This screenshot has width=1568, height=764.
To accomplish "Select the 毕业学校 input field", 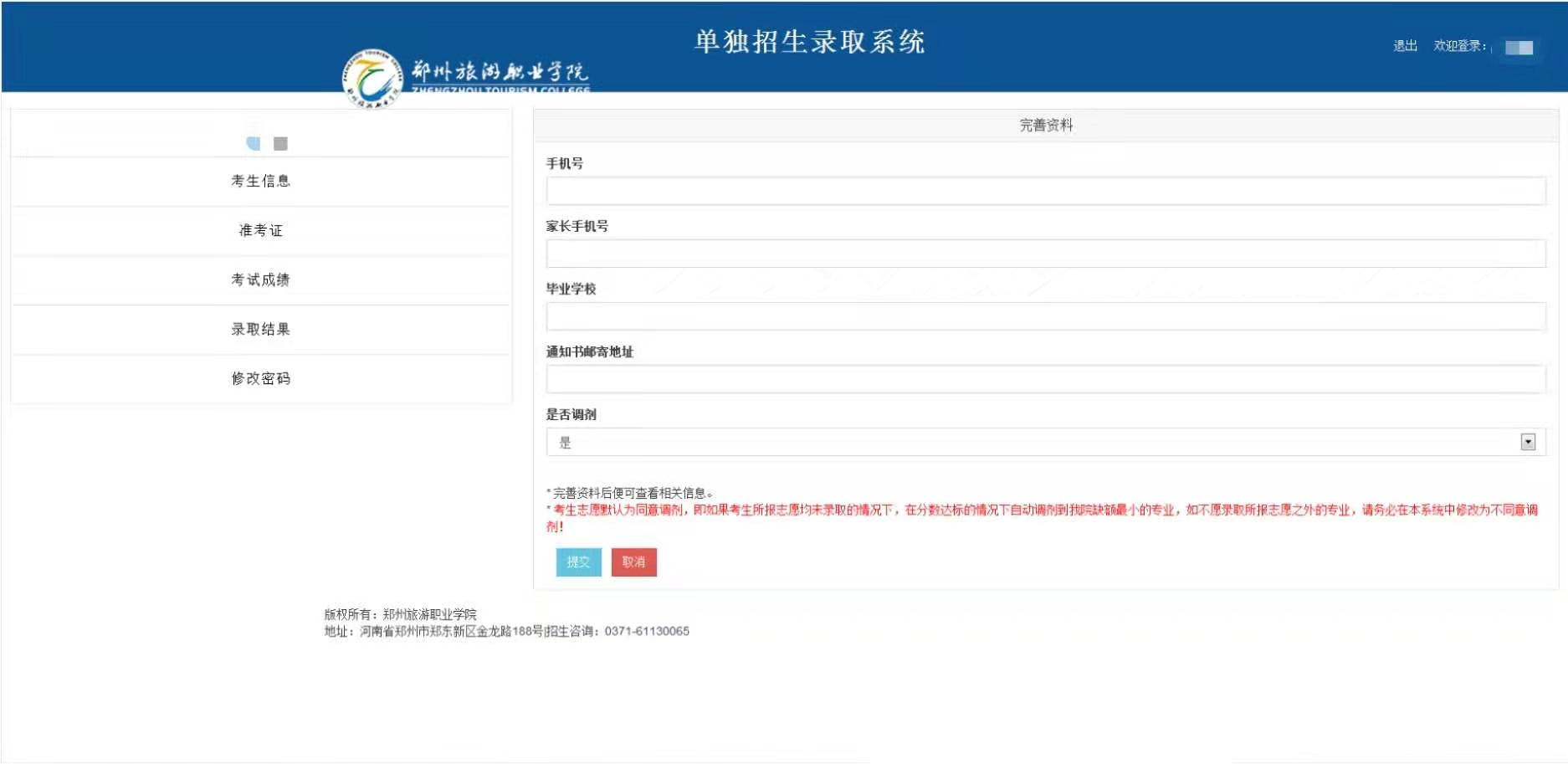I will 1045,316.
